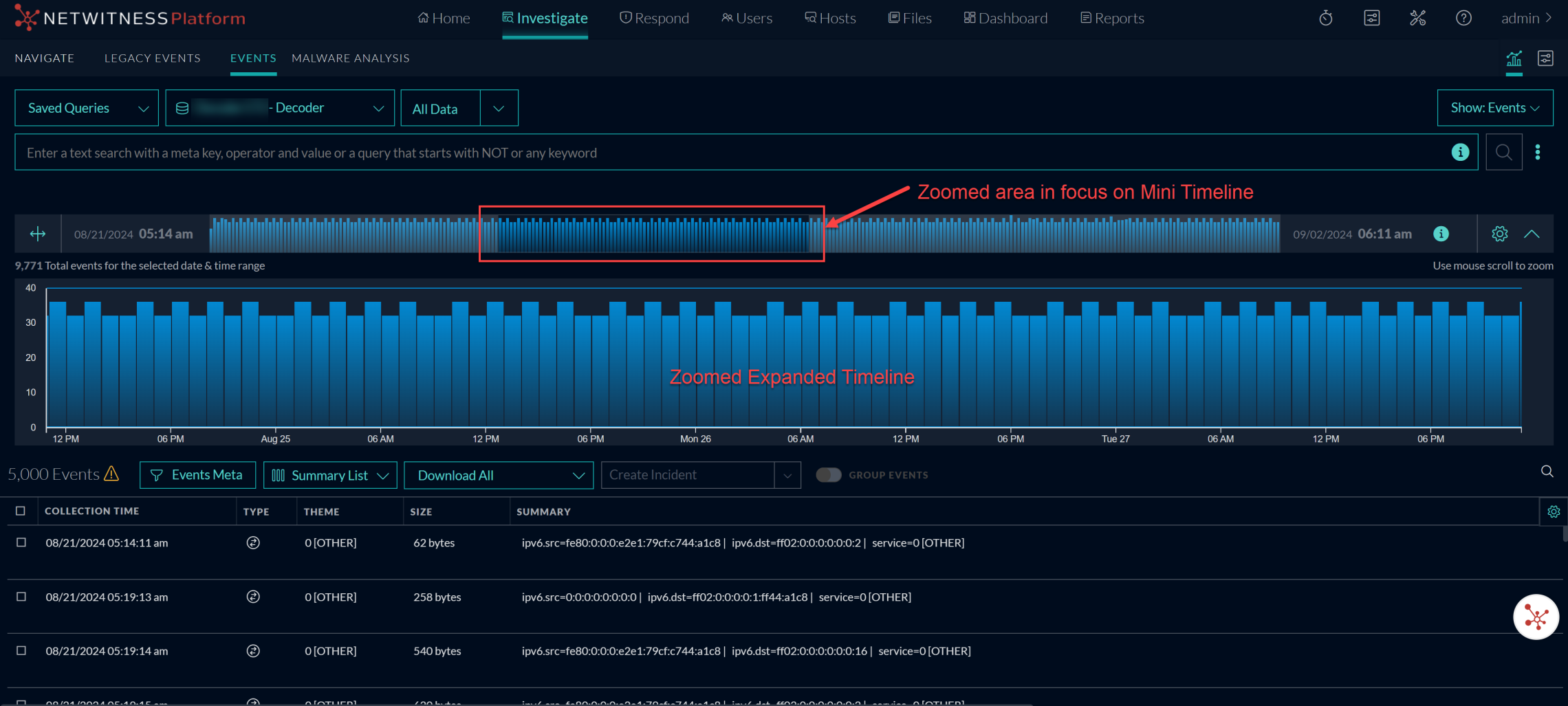Viewport: 1568px width, 706px height.
Task: Select the teal Events chart view icon
Action: [x=1514, y=58]
